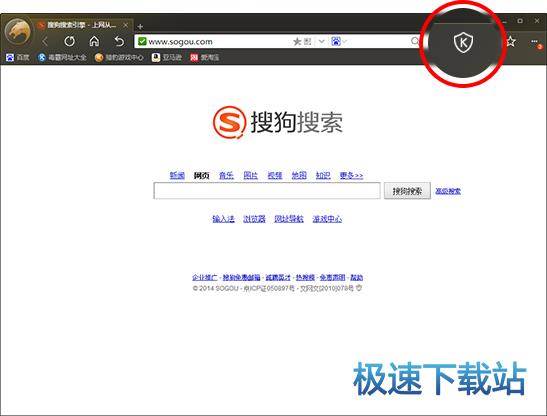Click the 搜狗搜索 logo

278,122
